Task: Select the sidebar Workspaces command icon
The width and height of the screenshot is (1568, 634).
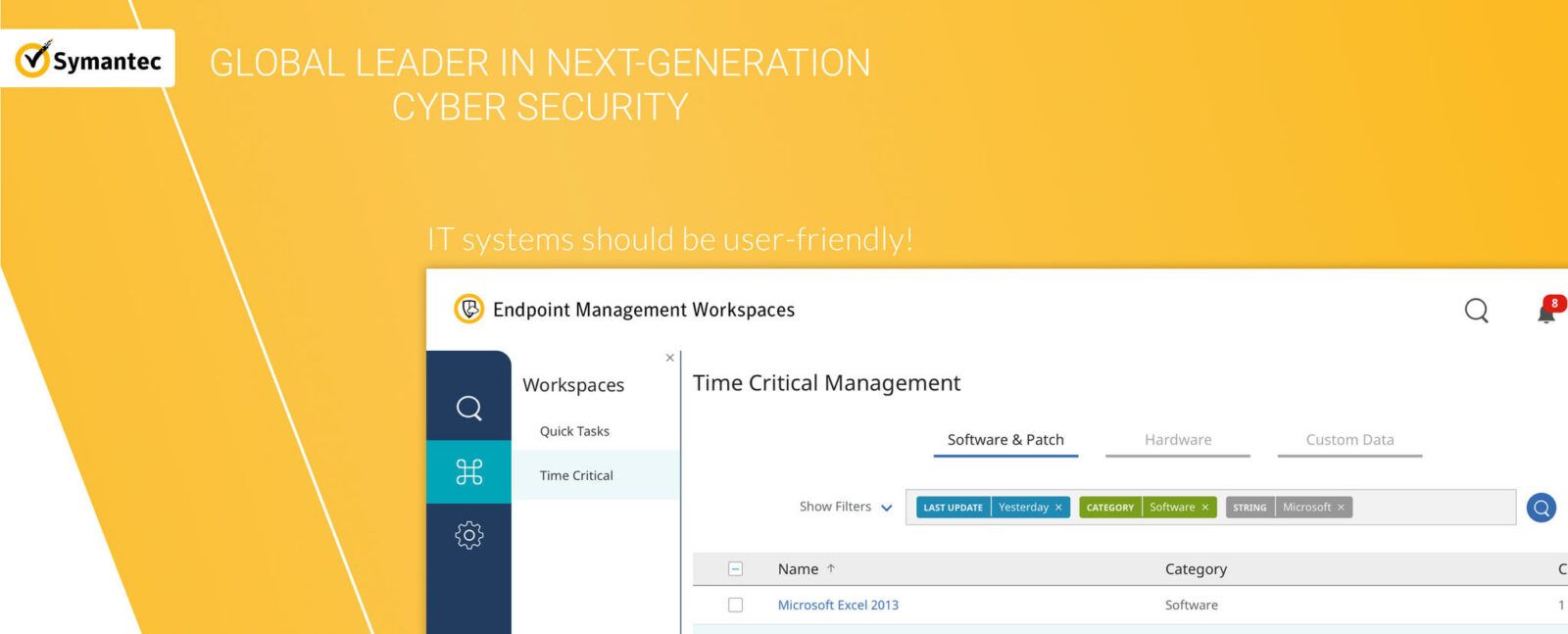Action: tap(469, 472)
